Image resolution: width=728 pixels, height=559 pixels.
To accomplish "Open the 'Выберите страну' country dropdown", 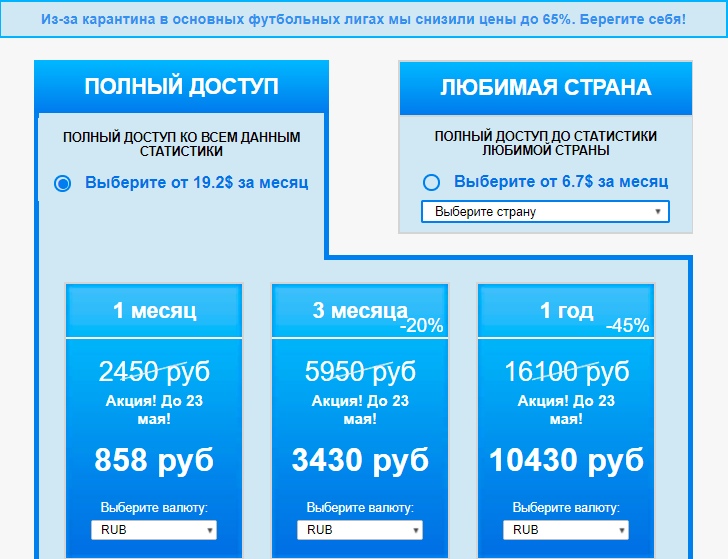I will (544, 212).
